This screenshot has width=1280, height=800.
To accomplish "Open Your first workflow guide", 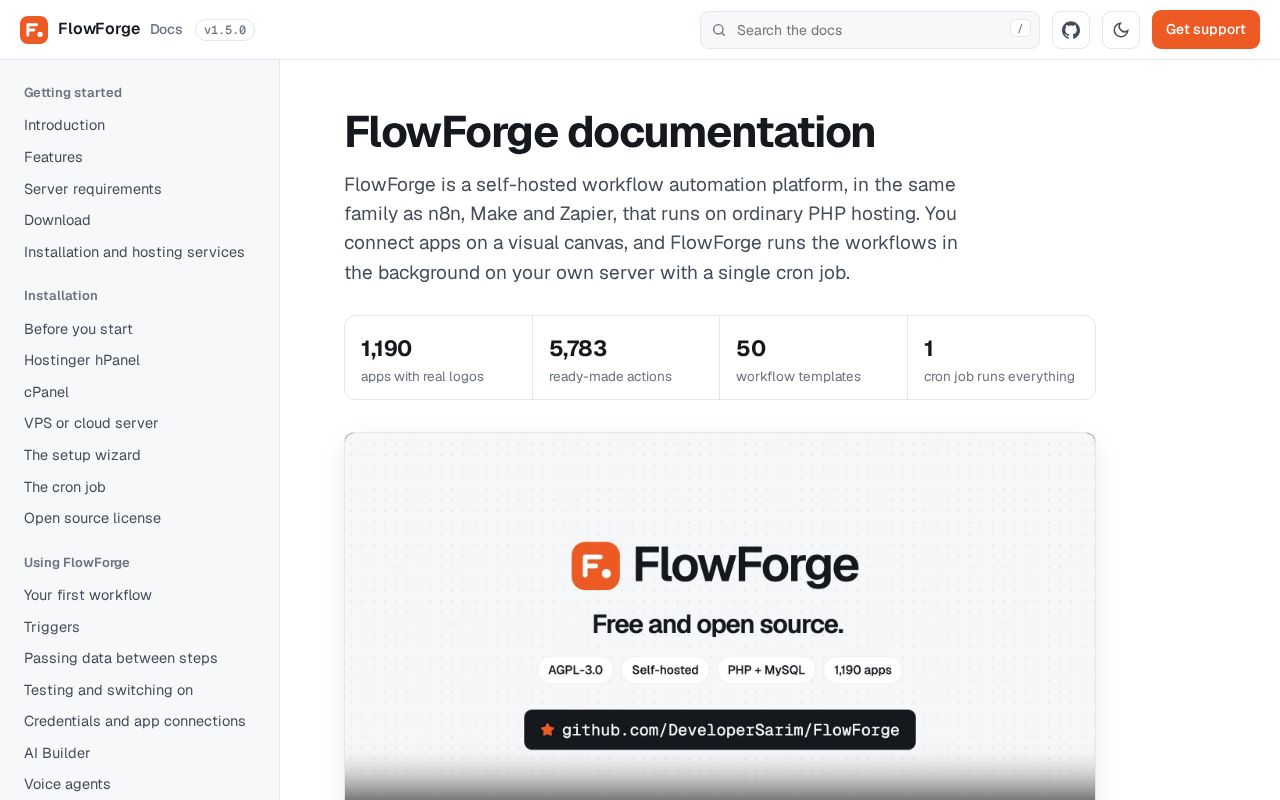I will 88,595.
